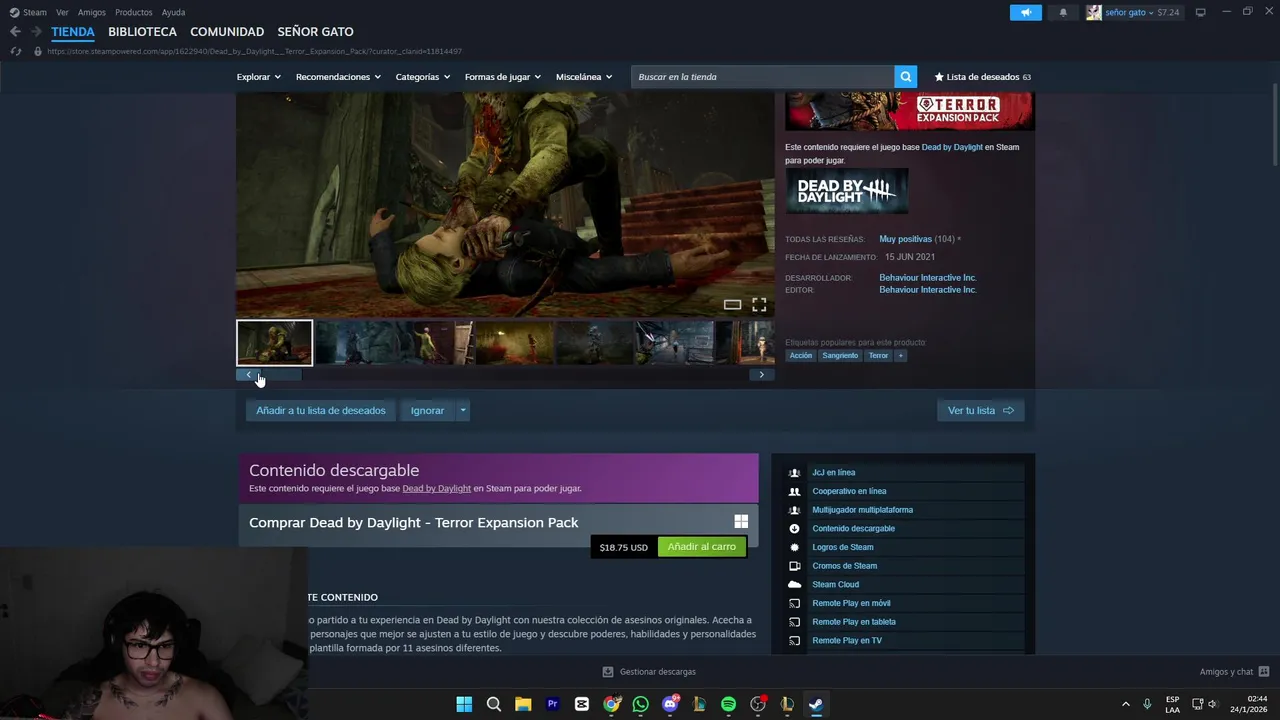Switch to Big Picture mode icon

[x=1200, y=12]
